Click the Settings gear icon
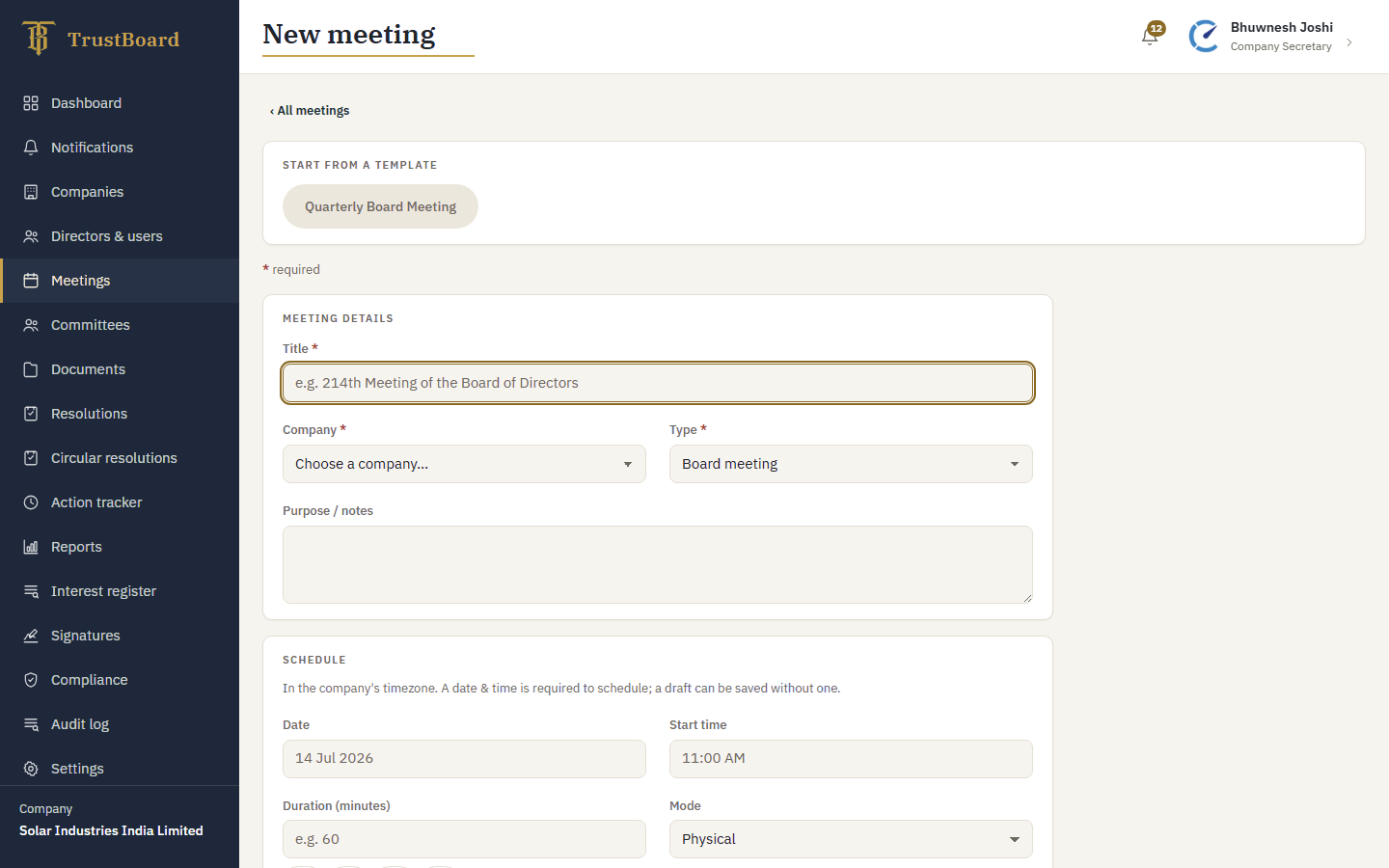This screenshot has height=868, width=1389. pos(31,769)
